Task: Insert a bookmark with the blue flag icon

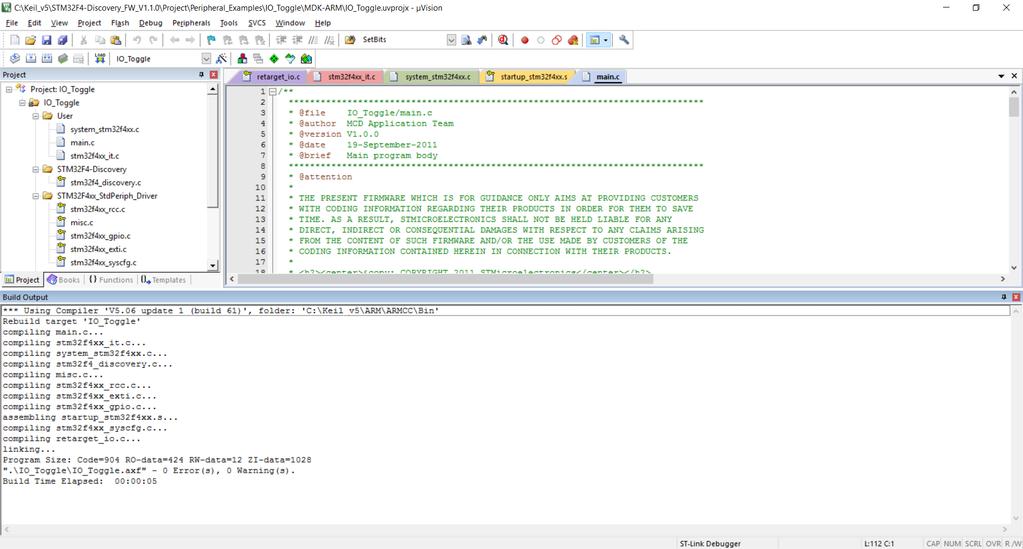Action: [x=211, y=40]
